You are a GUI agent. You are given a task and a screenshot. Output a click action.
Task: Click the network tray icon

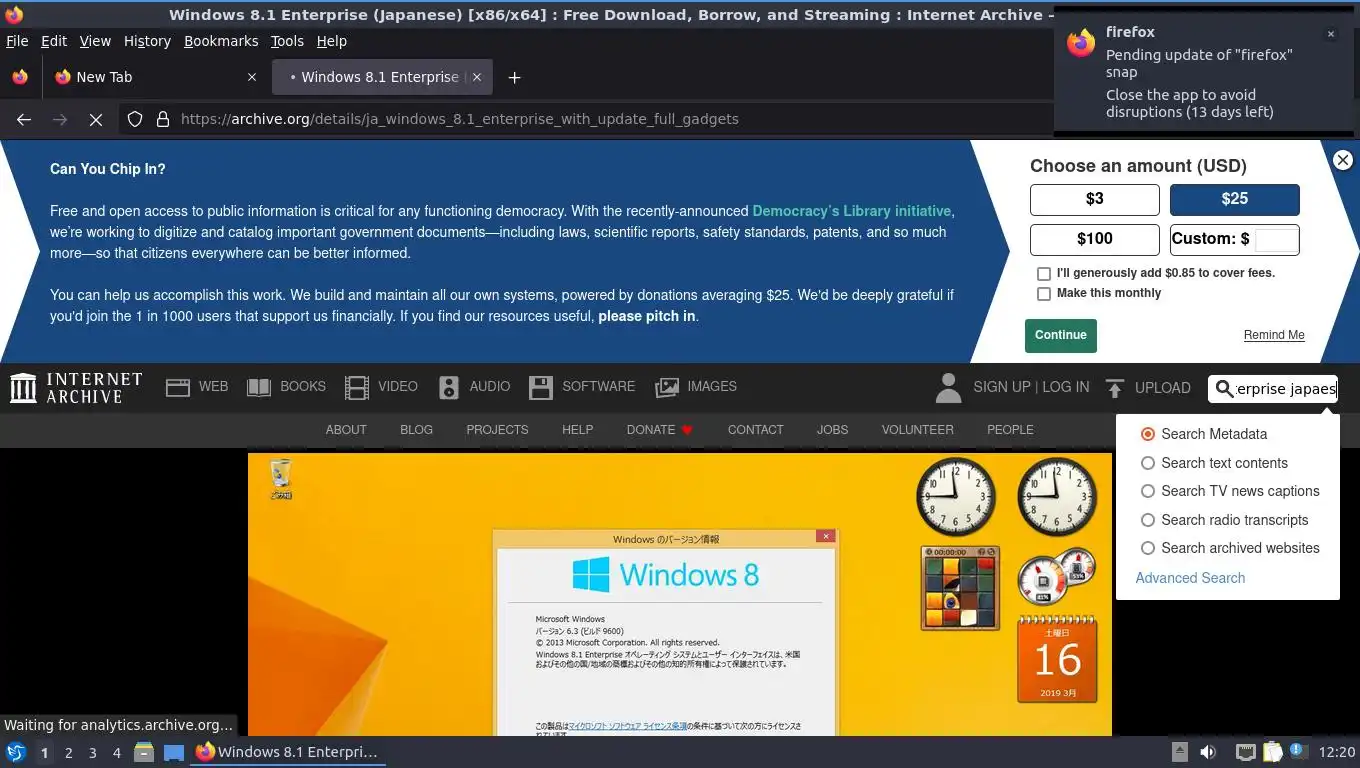(1245, 752)
